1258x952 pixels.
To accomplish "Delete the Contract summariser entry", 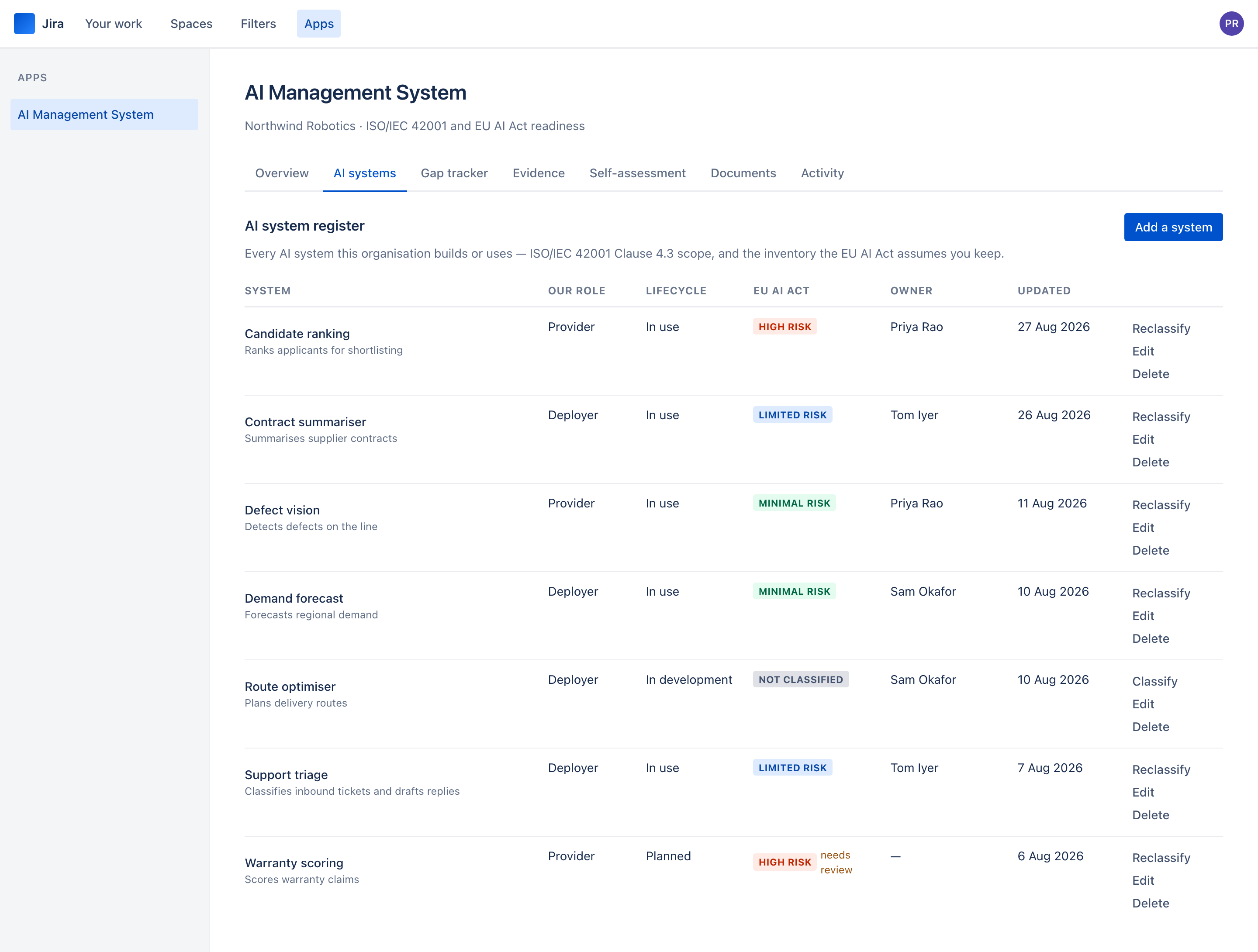I will click(x=1151, y=462).
